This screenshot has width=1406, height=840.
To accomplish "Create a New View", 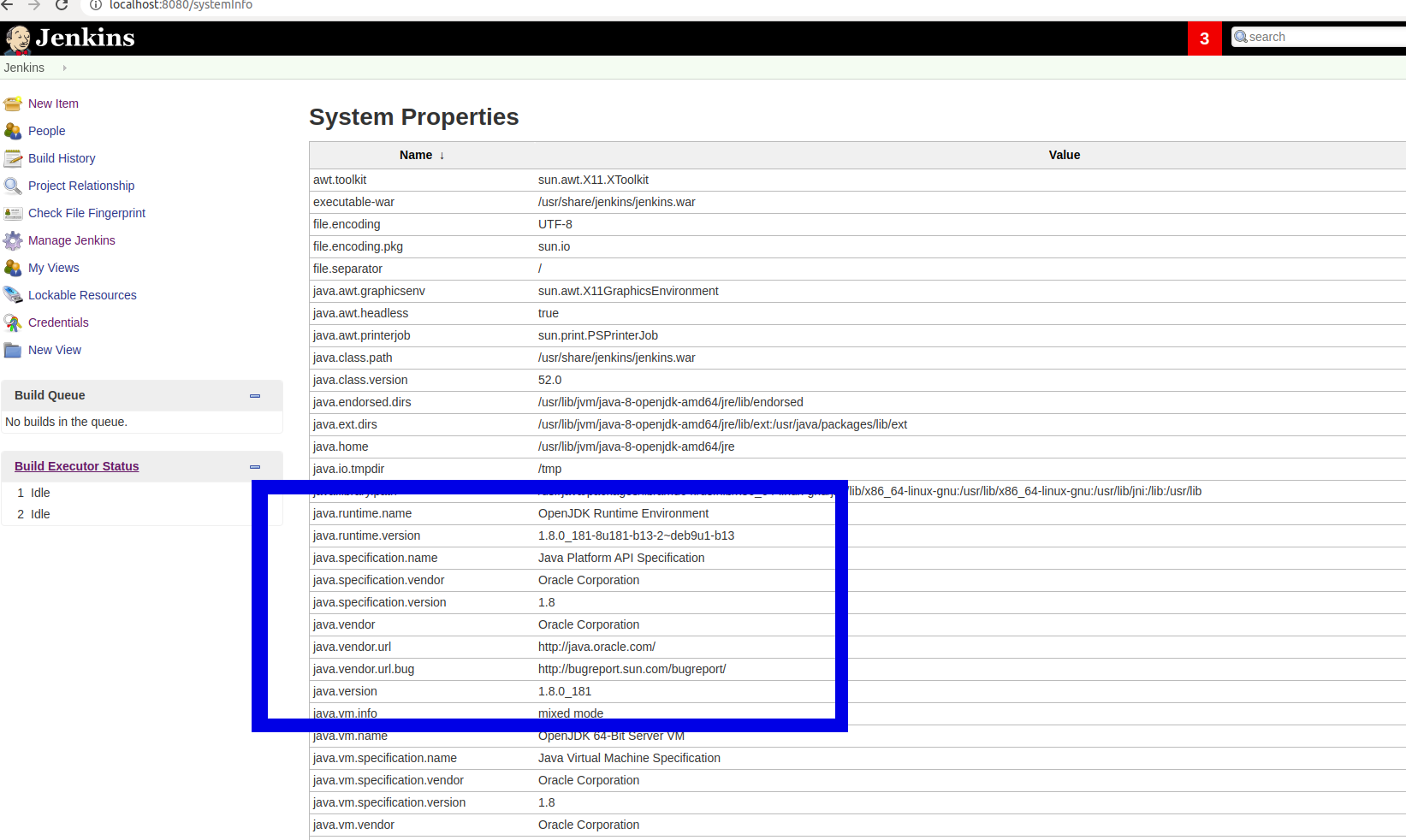I will (54, 350).
